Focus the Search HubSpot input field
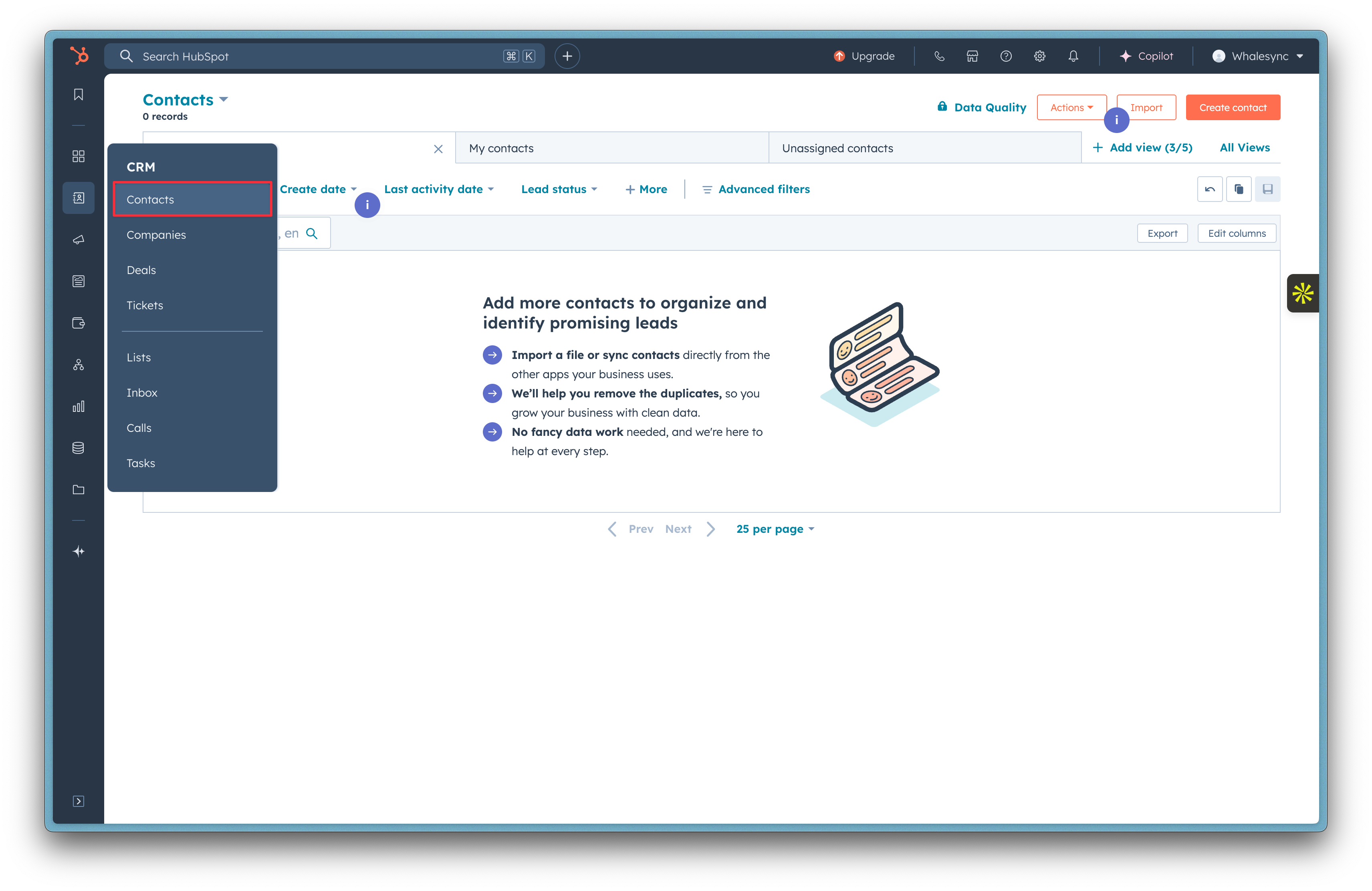 (324, 56)
